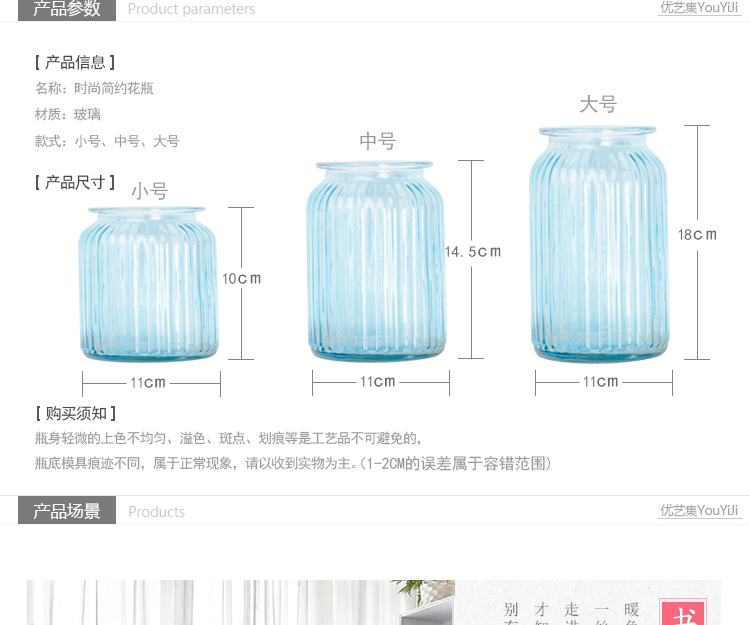Click the red 书 stamp icon
The width and height of the screenshot is (750, 625).
click(683, 612)
